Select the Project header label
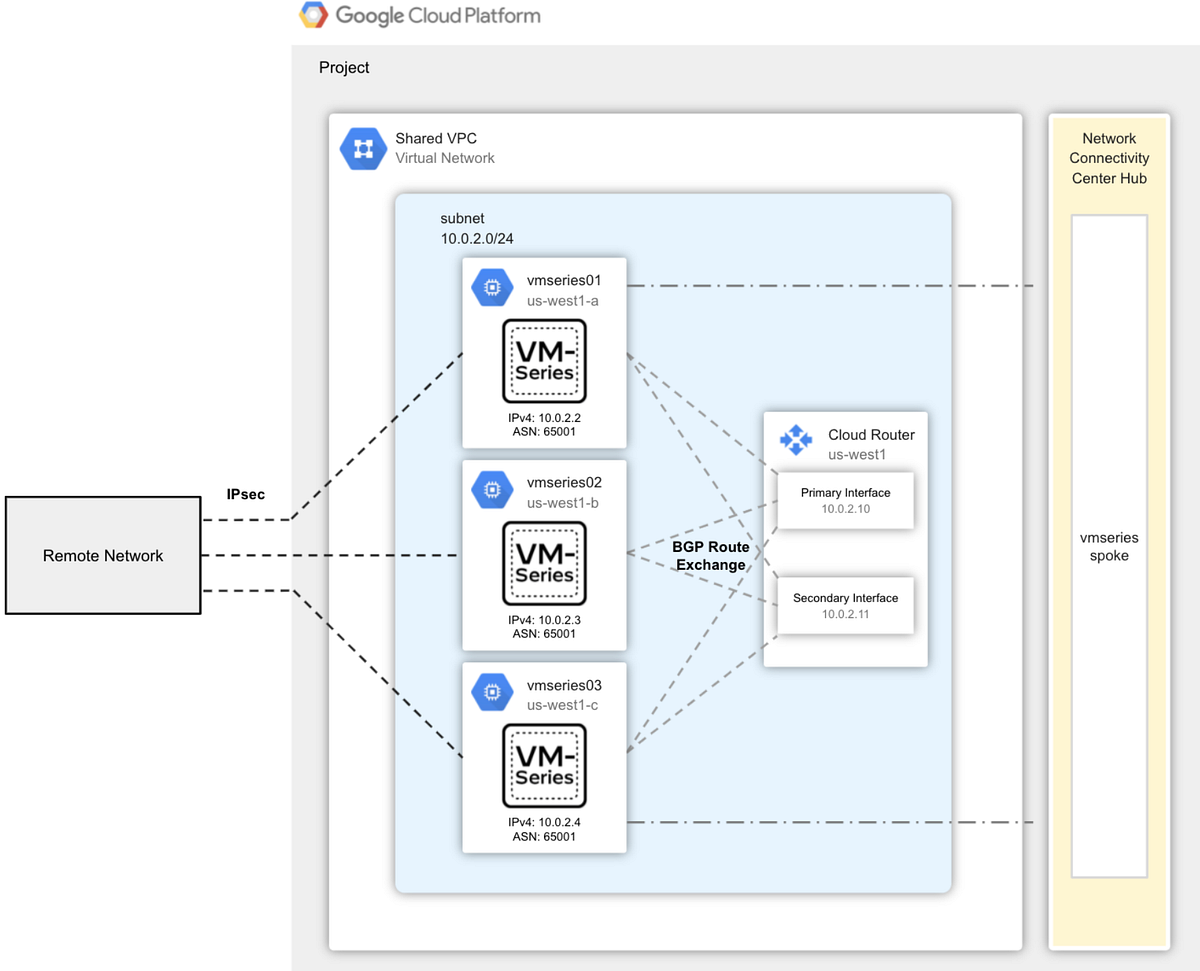The width and height of the screenshot is (1200, 971). (344, 67)
